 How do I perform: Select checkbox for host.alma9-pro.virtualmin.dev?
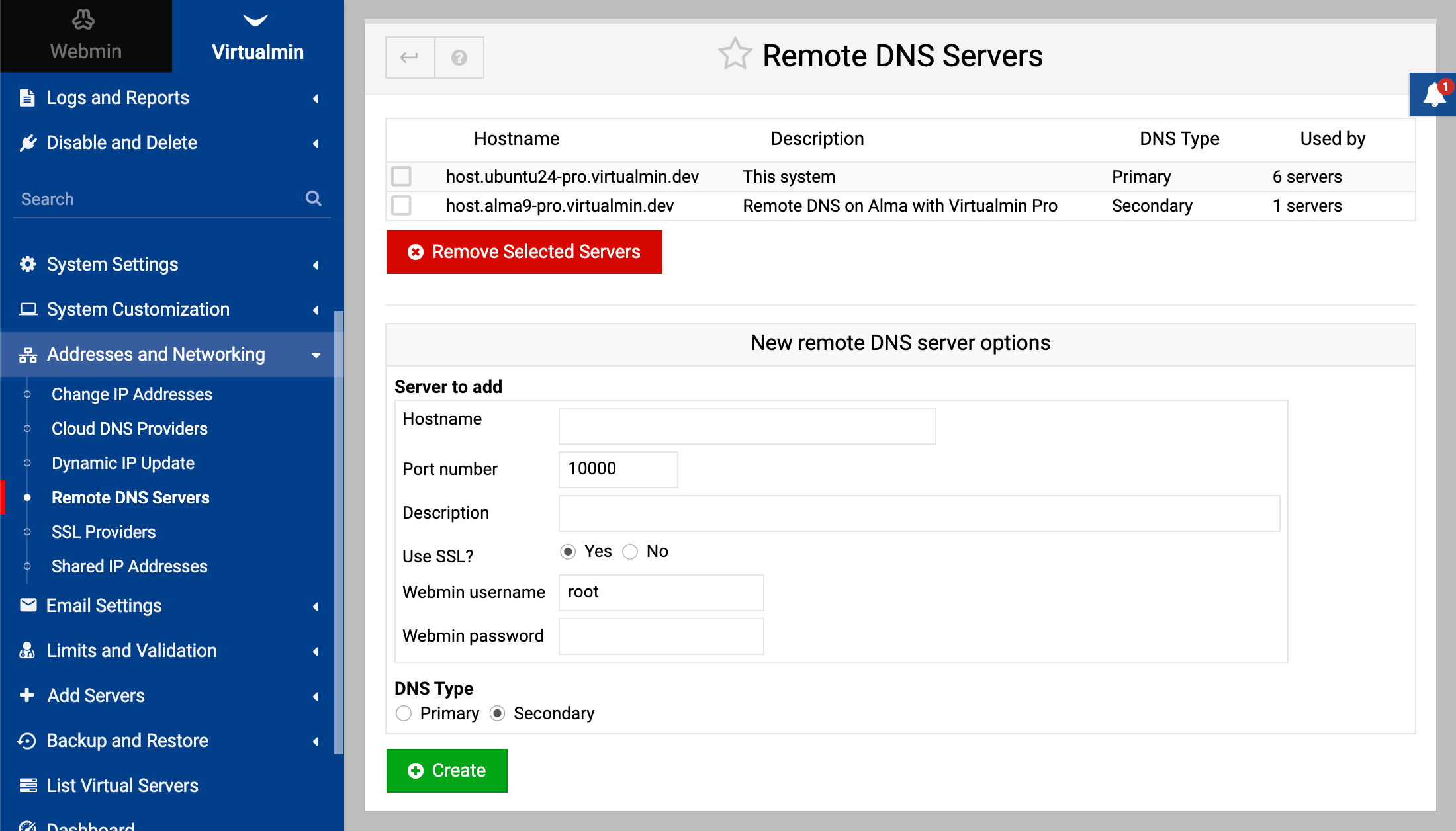click(401, 206)
